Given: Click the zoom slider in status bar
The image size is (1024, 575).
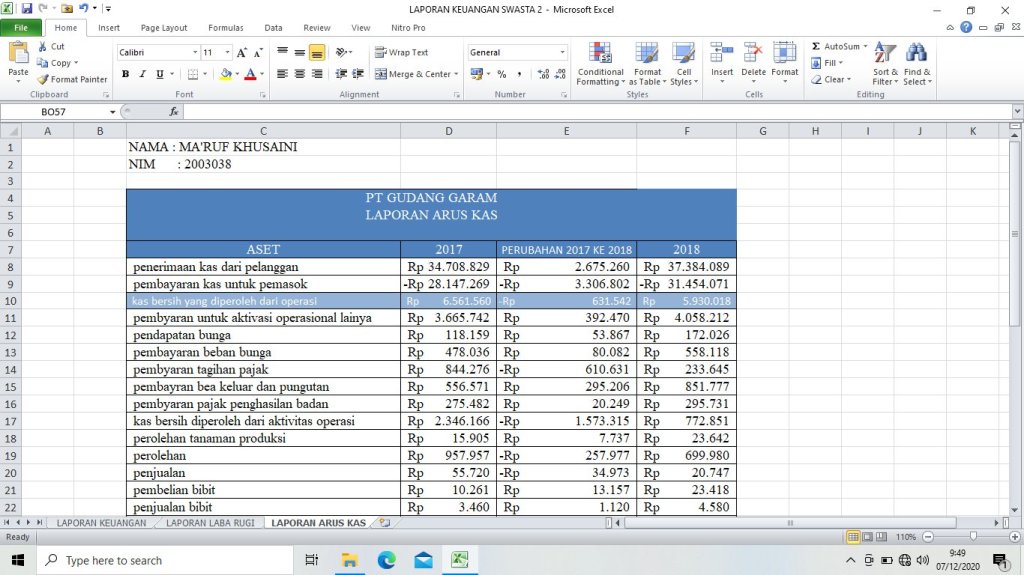Looking at the screenshot, I should coord(973,537).
